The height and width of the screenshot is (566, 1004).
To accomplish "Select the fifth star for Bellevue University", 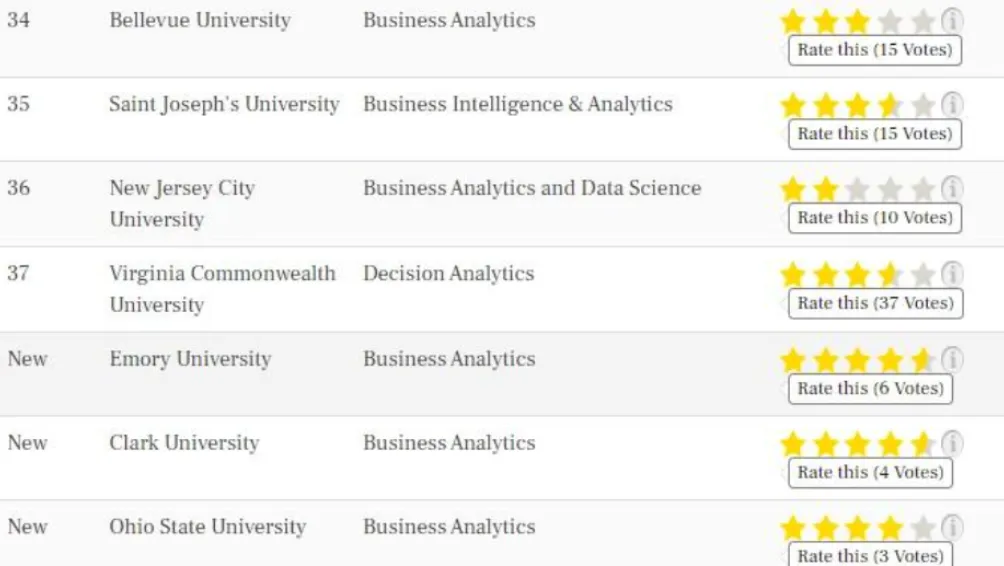I will point(923,21).
